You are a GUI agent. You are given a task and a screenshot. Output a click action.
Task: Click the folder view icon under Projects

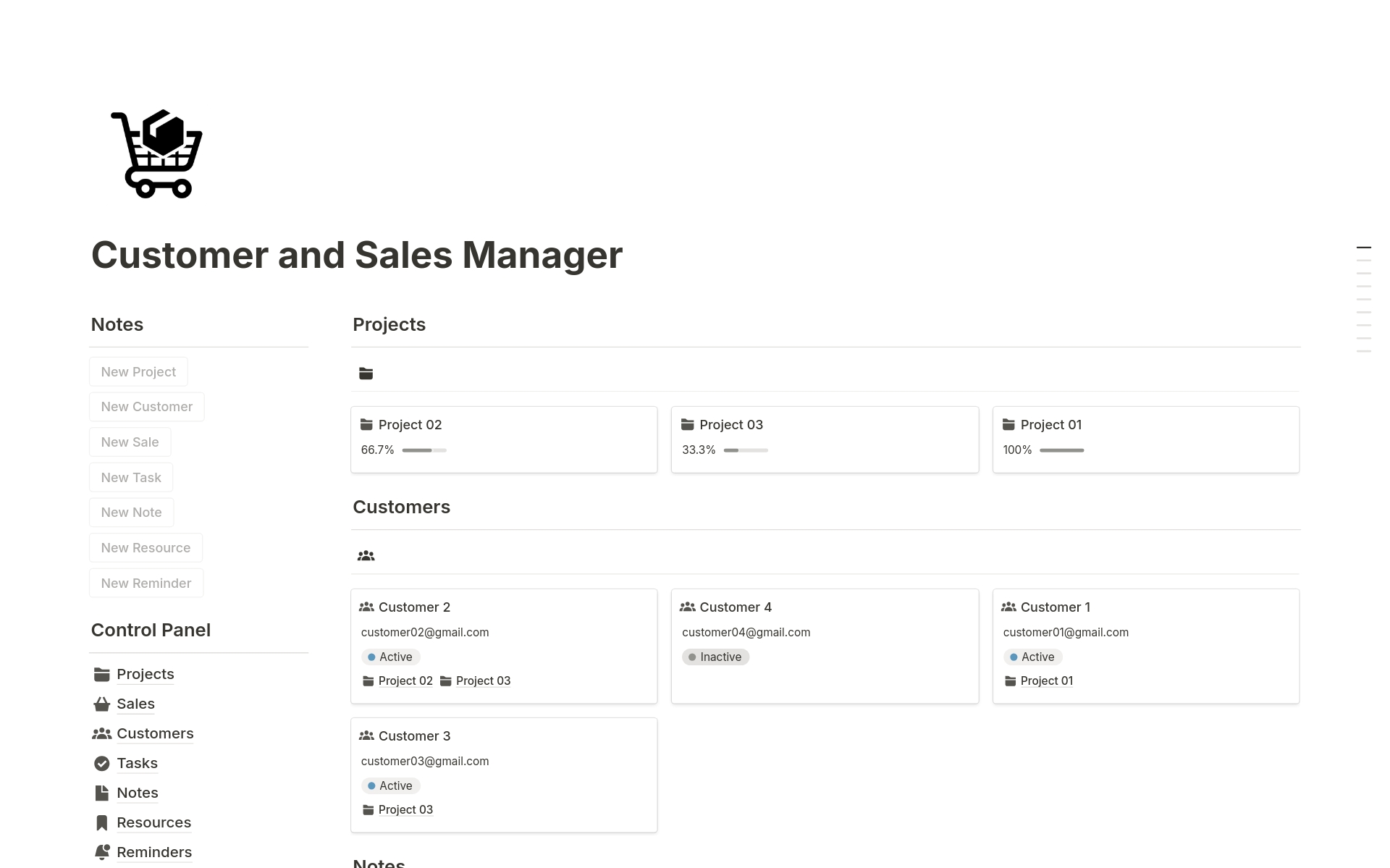(366, 374)
